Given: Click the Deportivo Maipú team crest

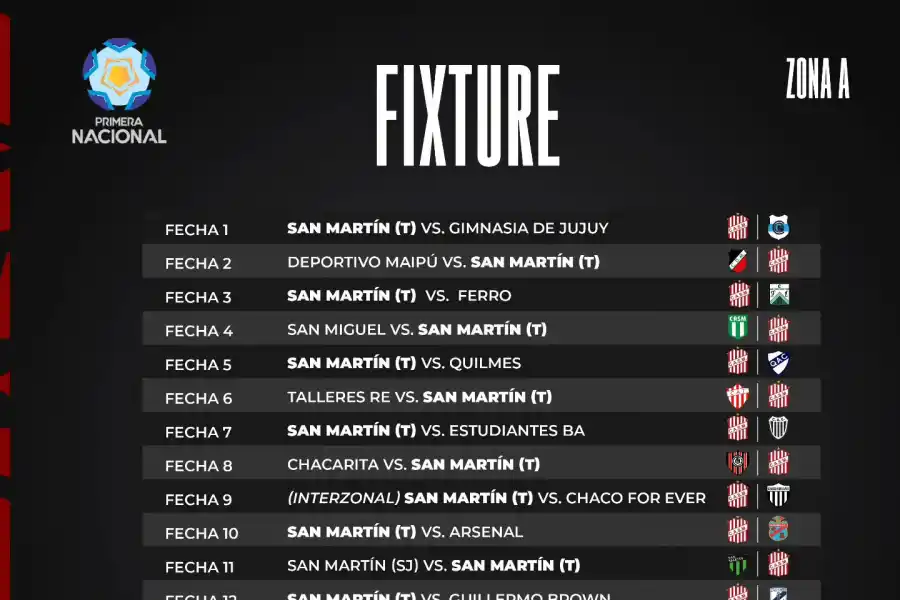Looking at the screenshot, I should point(738,261).
